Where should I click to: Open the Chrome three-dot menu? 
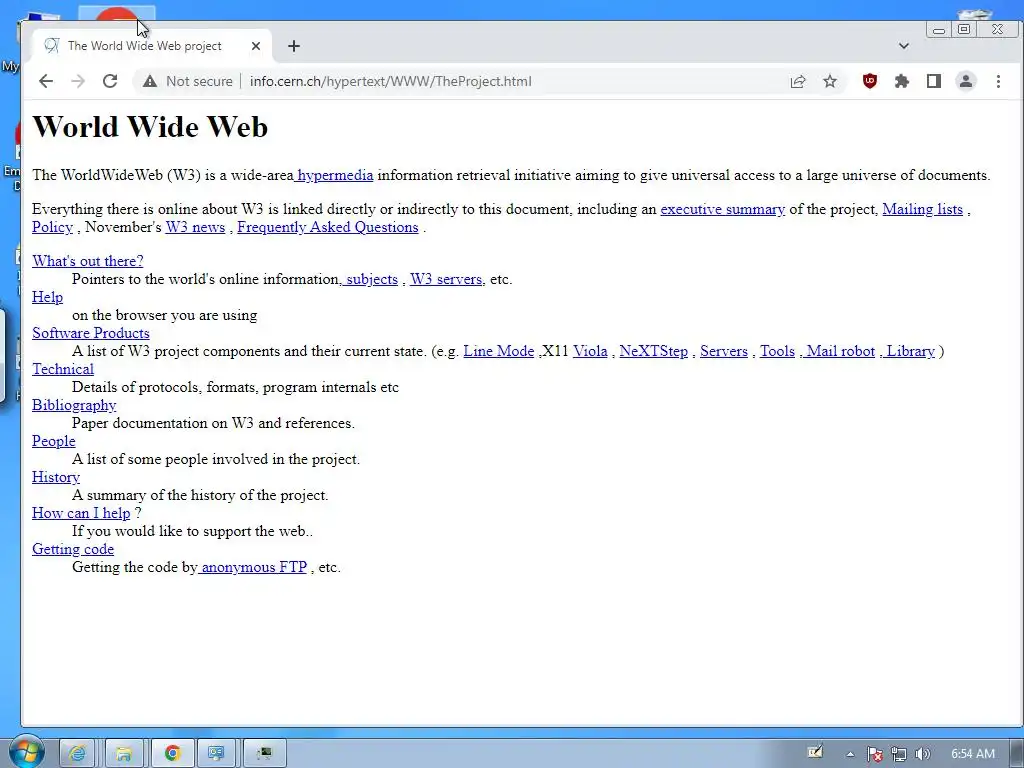pyautogui.click(x=998, y=81)
